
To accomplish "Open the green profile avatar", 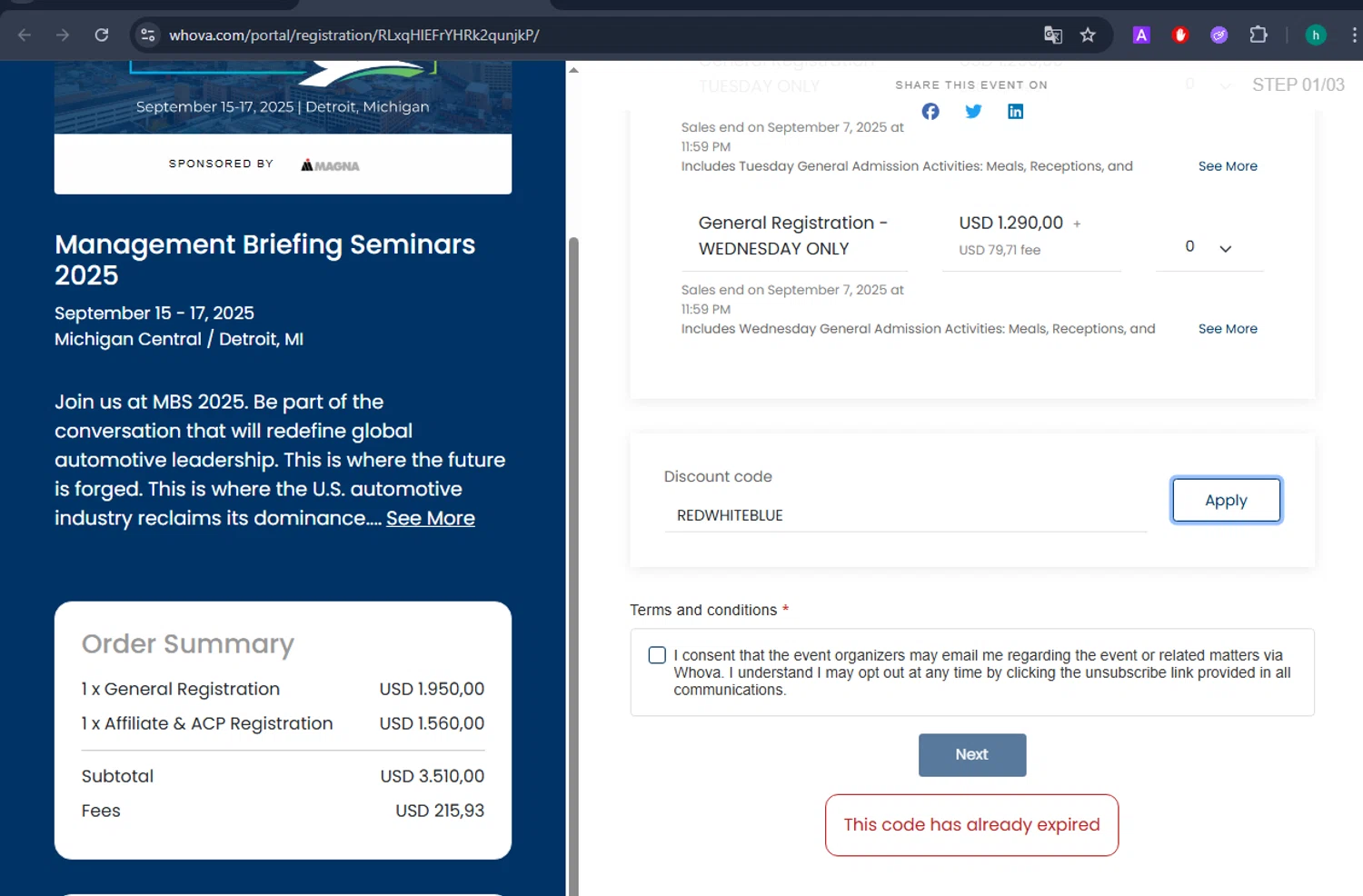I will click(x=1315, y=35).
